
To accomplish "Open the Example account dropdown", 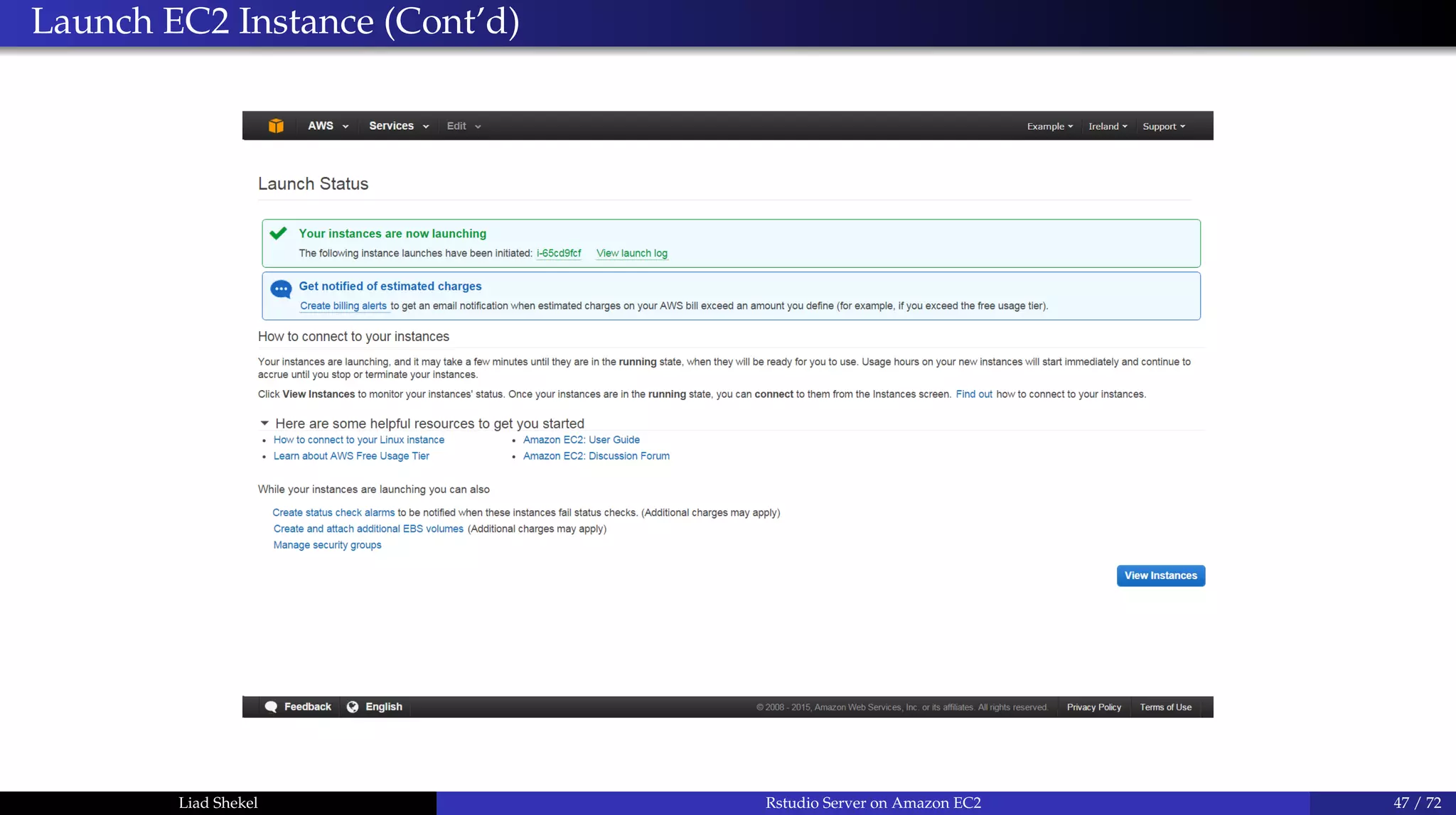I will (x=1049, y=126).
